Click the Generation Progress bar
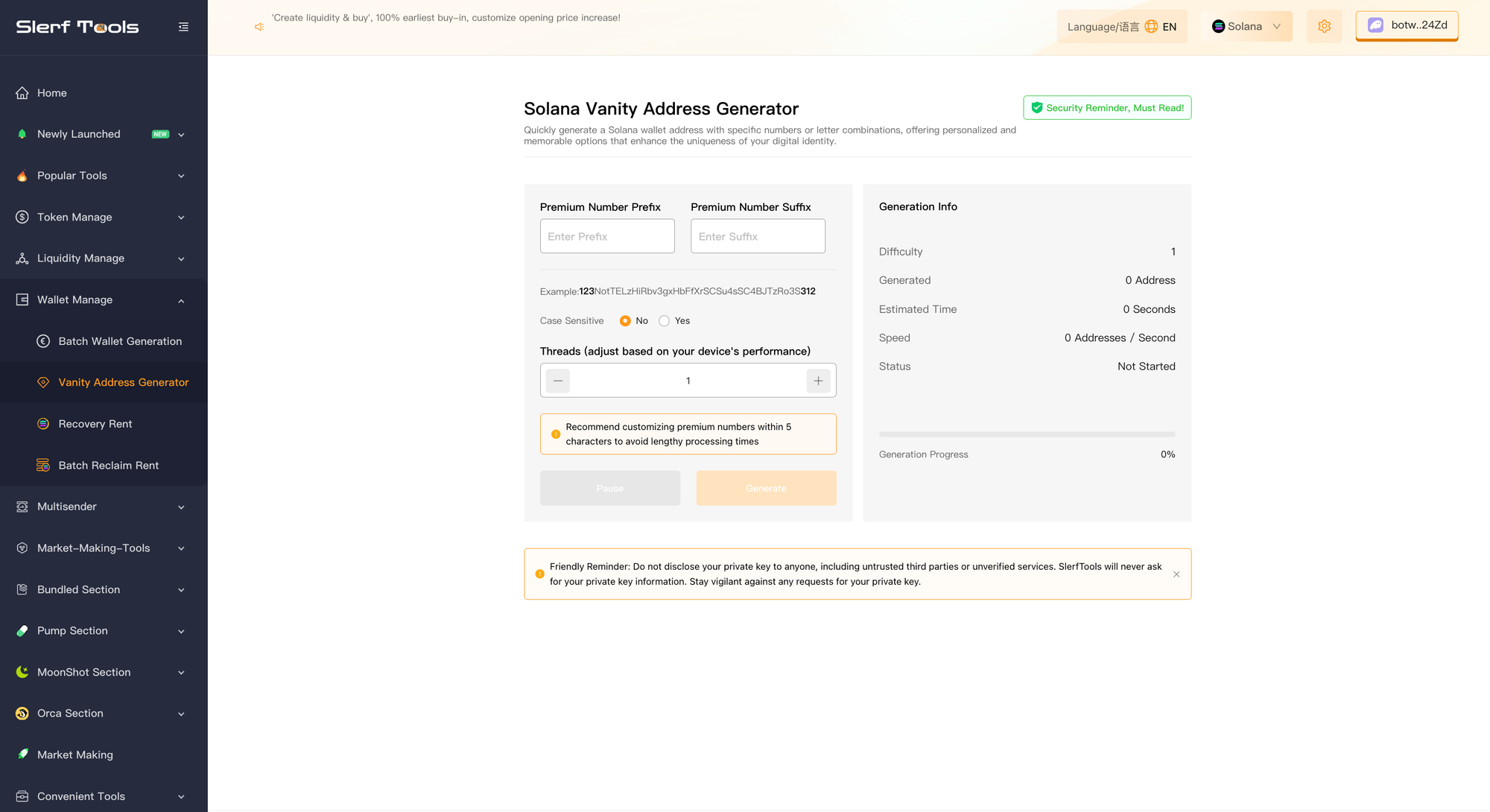This screenshot has width=1490, height=812. click(1027, 434)
